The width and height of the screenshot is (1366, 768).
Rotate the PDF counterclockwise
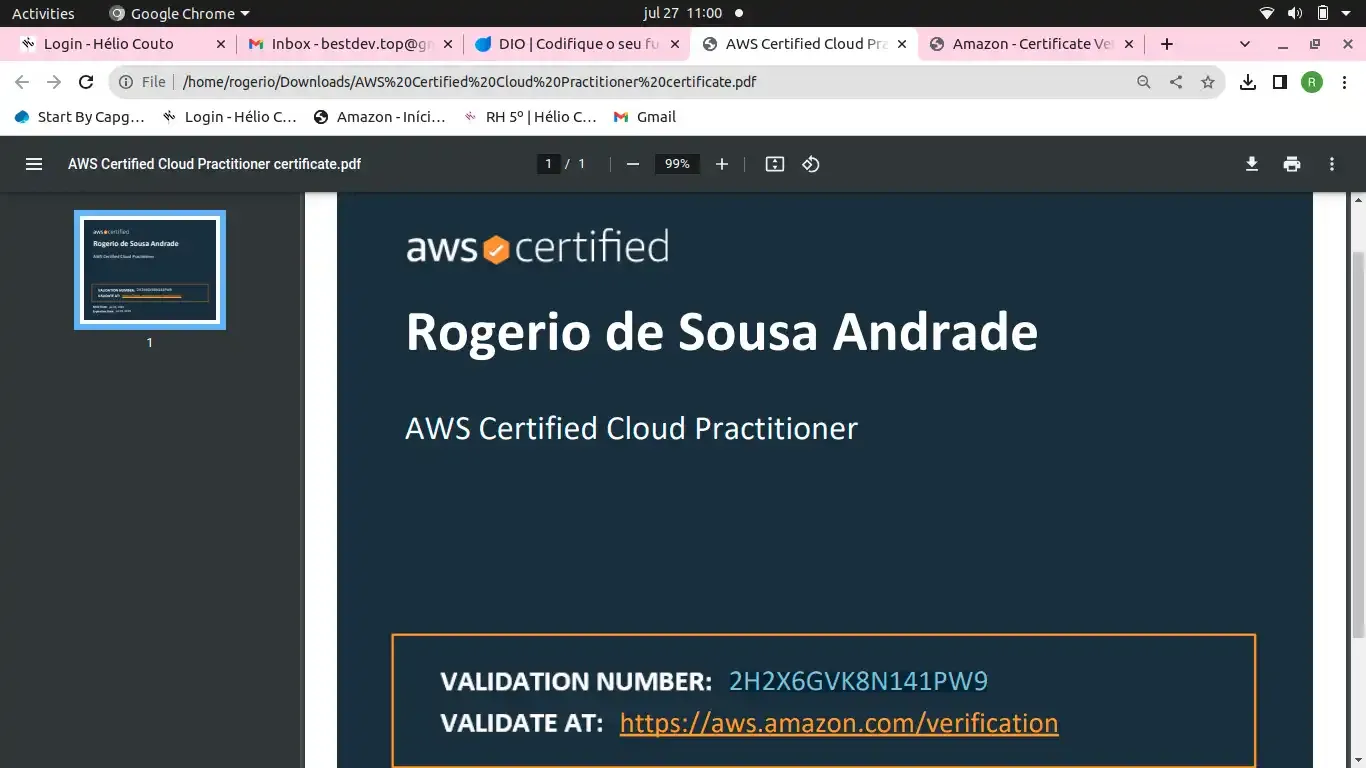811,164
